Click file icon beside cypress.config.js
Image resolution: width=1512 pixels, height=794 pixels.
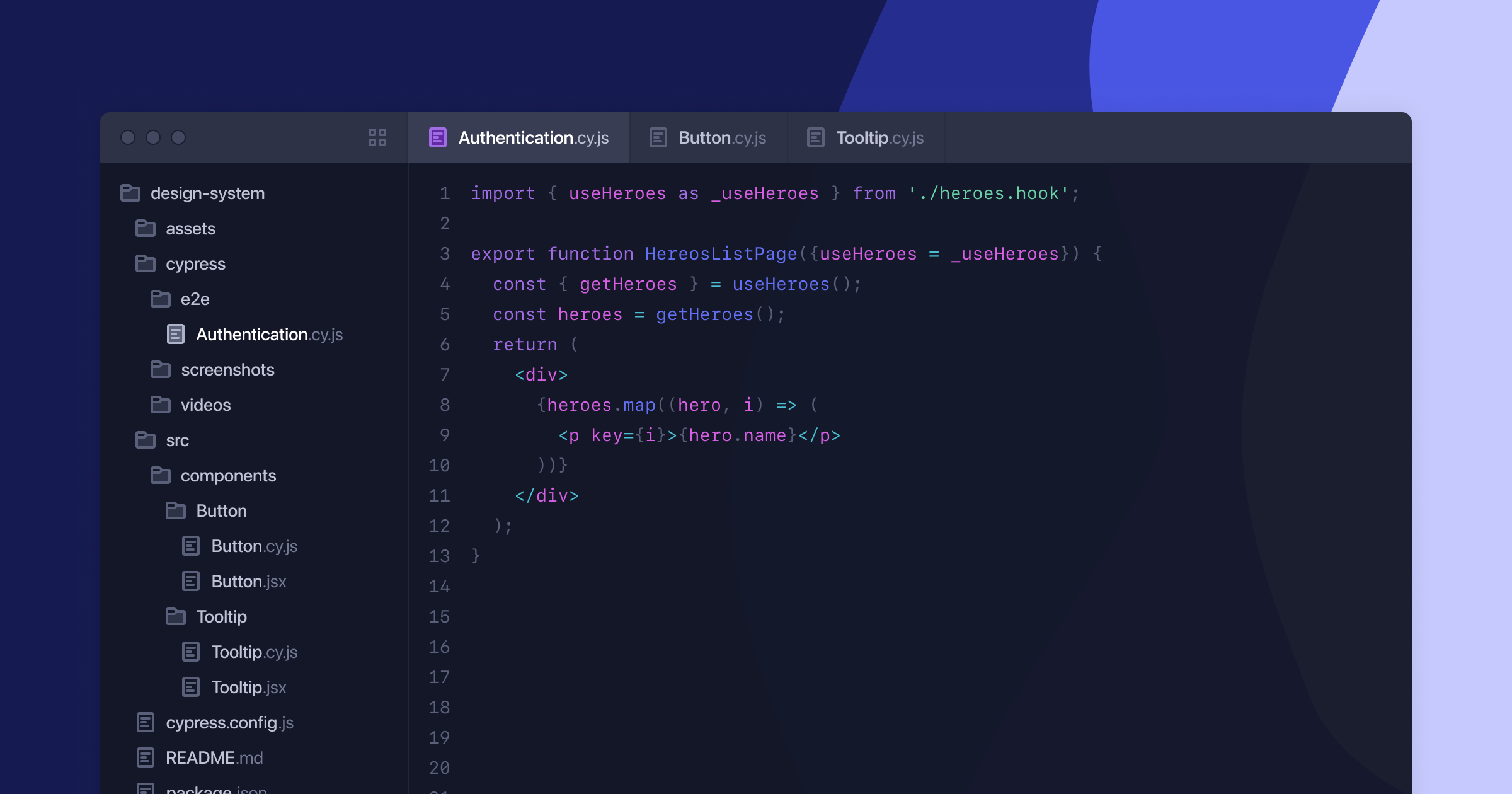pyautogui.click(x=146, y=722)
